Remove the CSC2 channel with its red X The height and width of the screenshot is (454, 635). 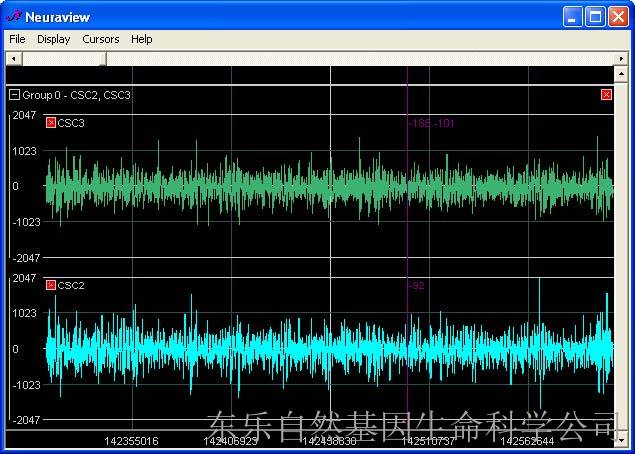pos(51,285)
